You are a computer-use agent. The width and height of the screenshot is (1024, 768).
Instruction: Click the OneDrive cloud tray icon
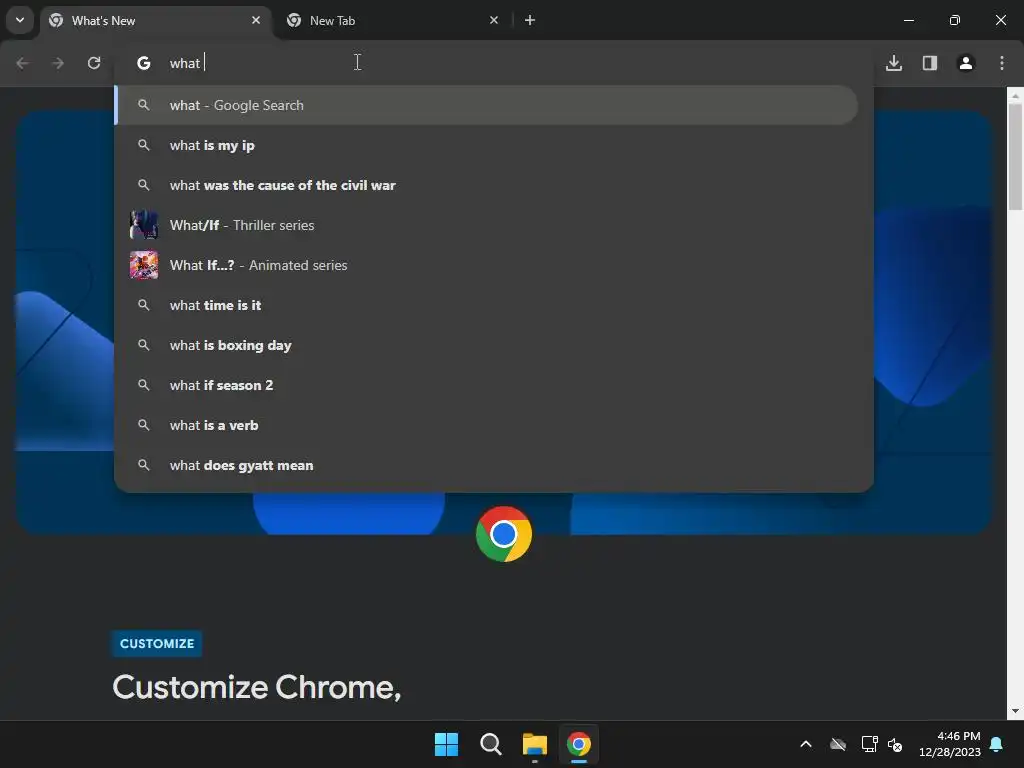[838, 744]
